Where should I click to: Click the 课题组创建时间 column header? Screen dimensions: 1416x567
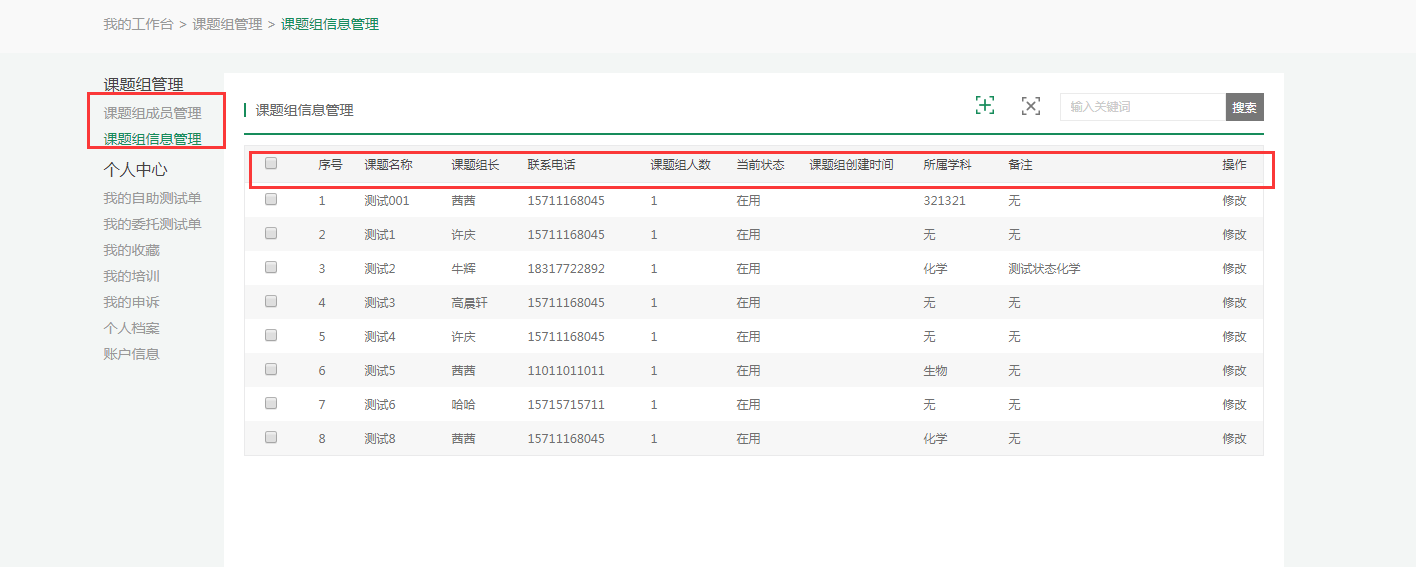click(851, 165)
